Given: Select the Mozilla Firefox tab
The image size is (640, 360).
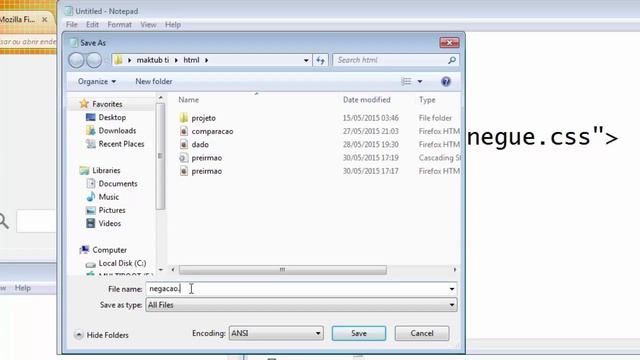Looking at the screenshot, I should click(18, 20).
